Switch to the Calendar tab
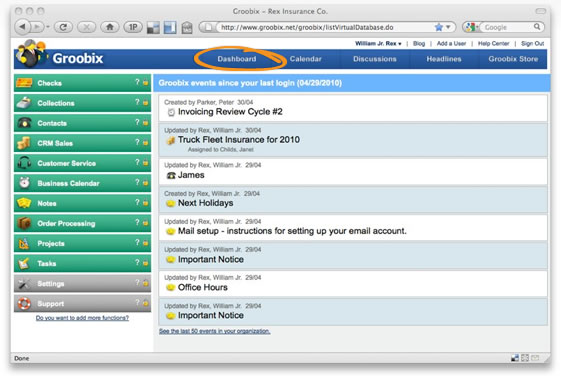Screen dimensions: 561x379 306,59
